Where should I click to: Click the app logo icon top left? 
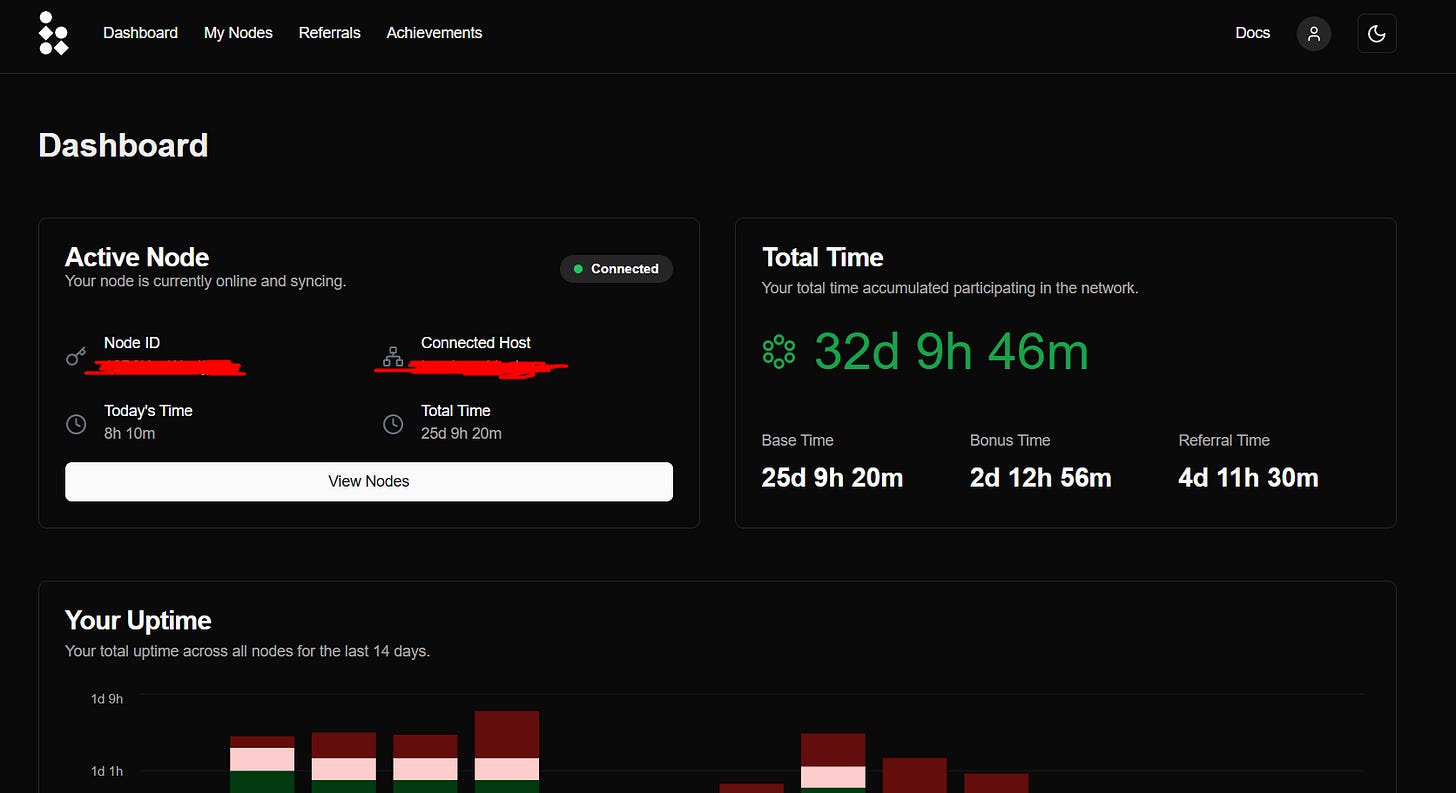[53, 33]
